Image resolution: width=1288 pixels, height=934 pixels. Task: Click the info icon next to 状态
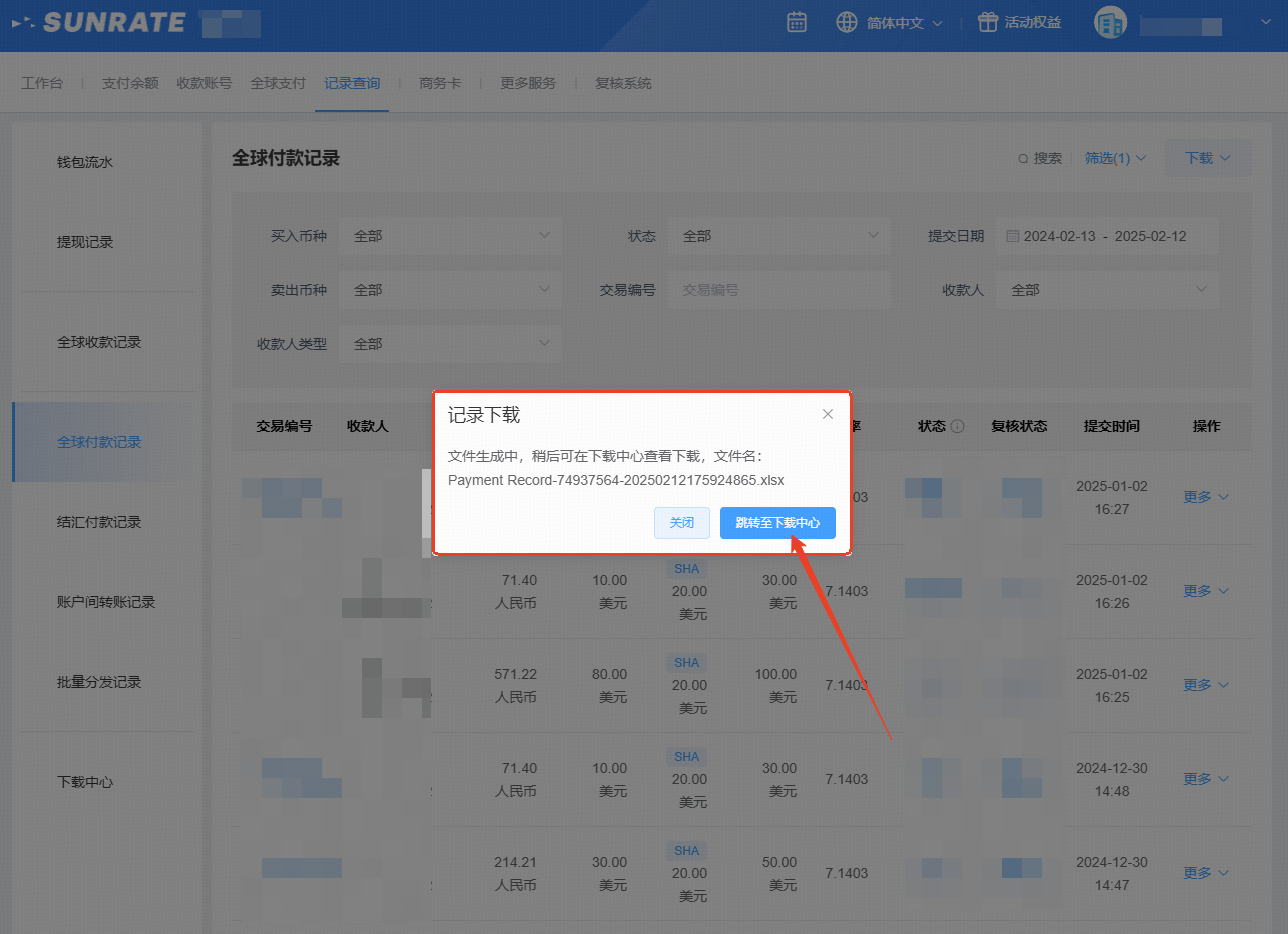click(957, 426)
